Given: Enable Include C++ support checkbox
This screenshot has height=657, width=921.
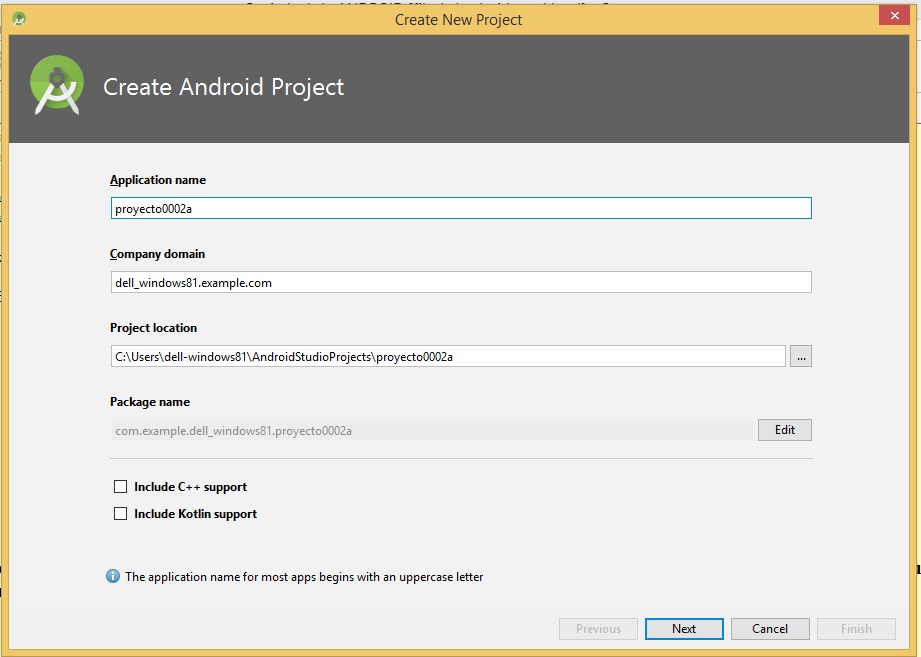Looking at the screenshot, I should [121, 487].
